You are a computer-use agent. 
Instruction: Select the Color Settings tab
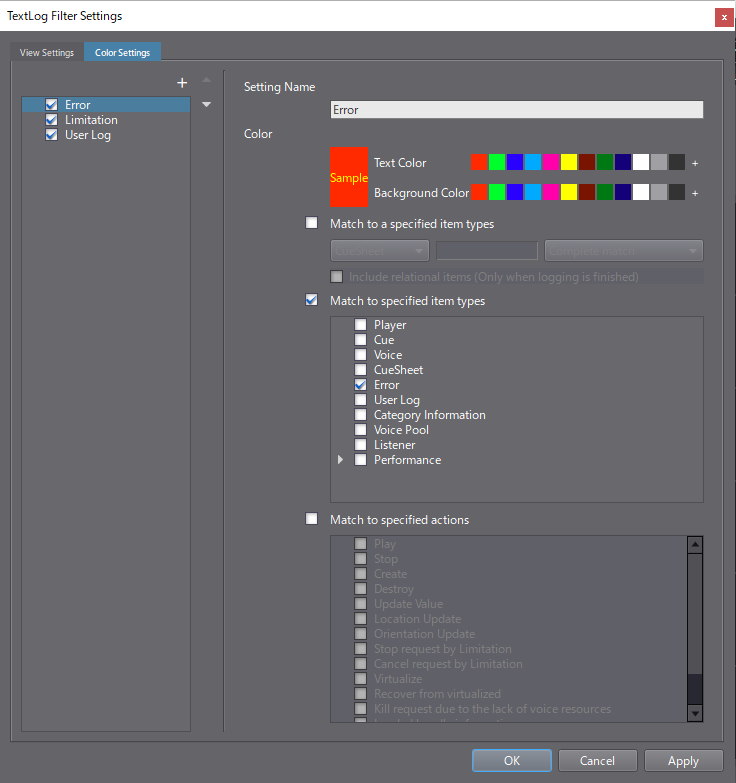(x=122, y=53)
